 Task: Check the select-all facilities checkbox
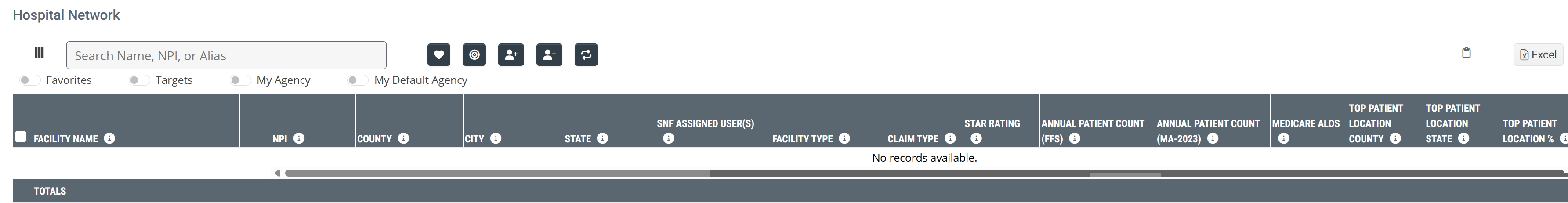tap(21, 137)
